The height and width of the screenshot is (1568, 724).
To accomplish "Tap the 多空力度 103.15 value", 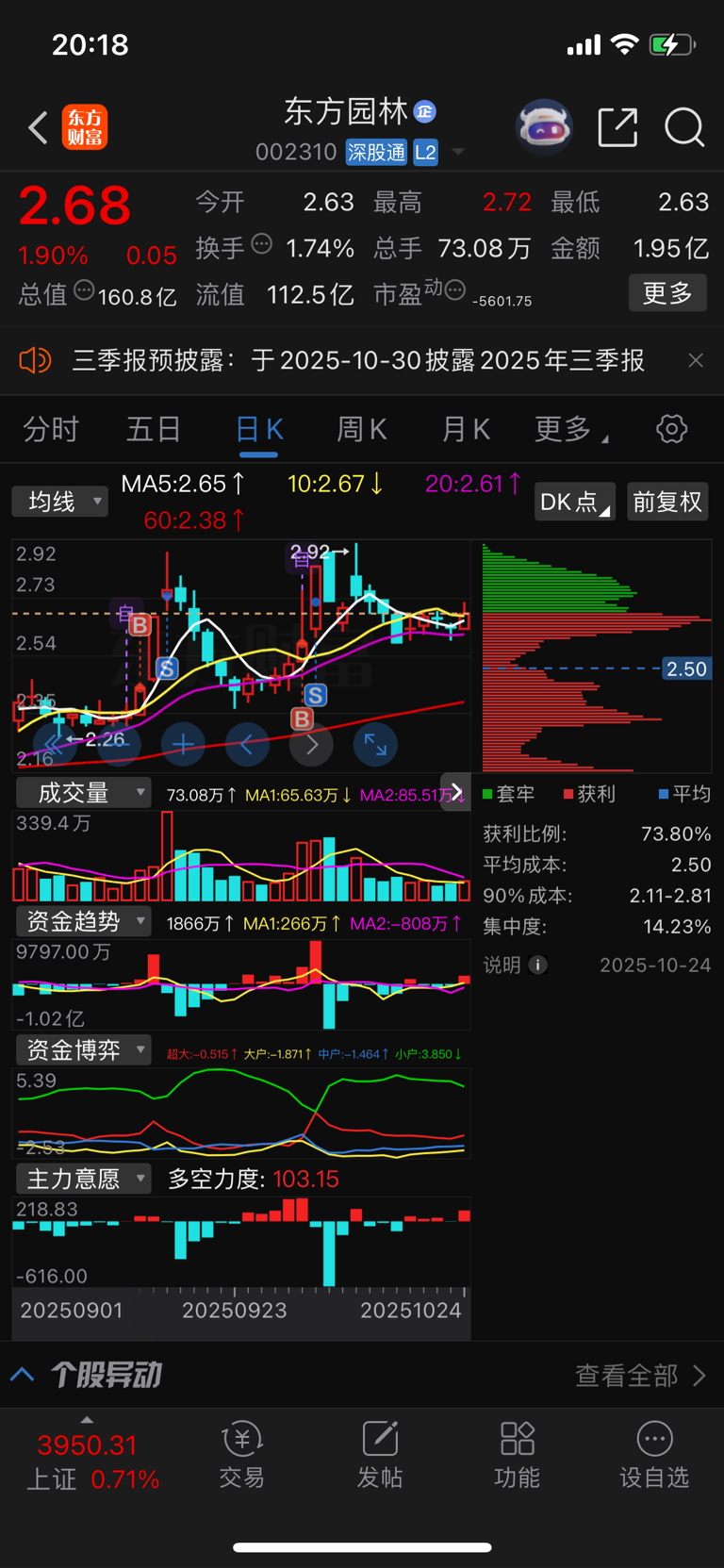I will (x=305, y=1179).
